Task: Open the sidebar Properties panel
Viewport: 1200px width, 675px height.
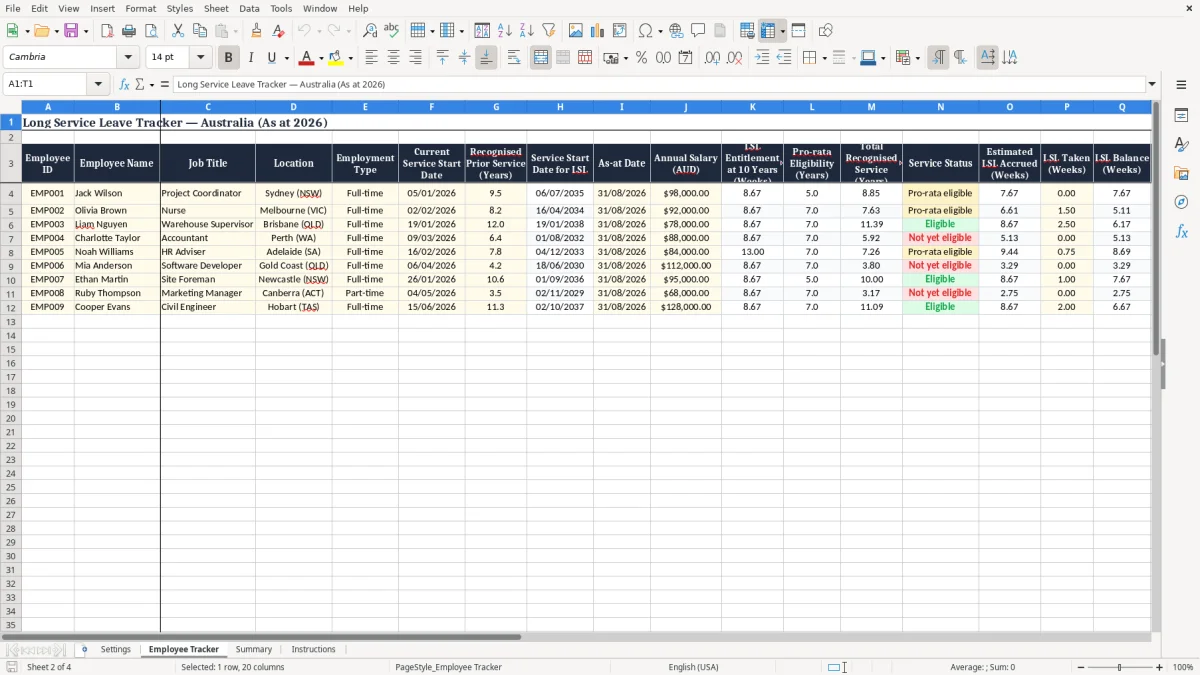Action: (x=1181, y=116)
